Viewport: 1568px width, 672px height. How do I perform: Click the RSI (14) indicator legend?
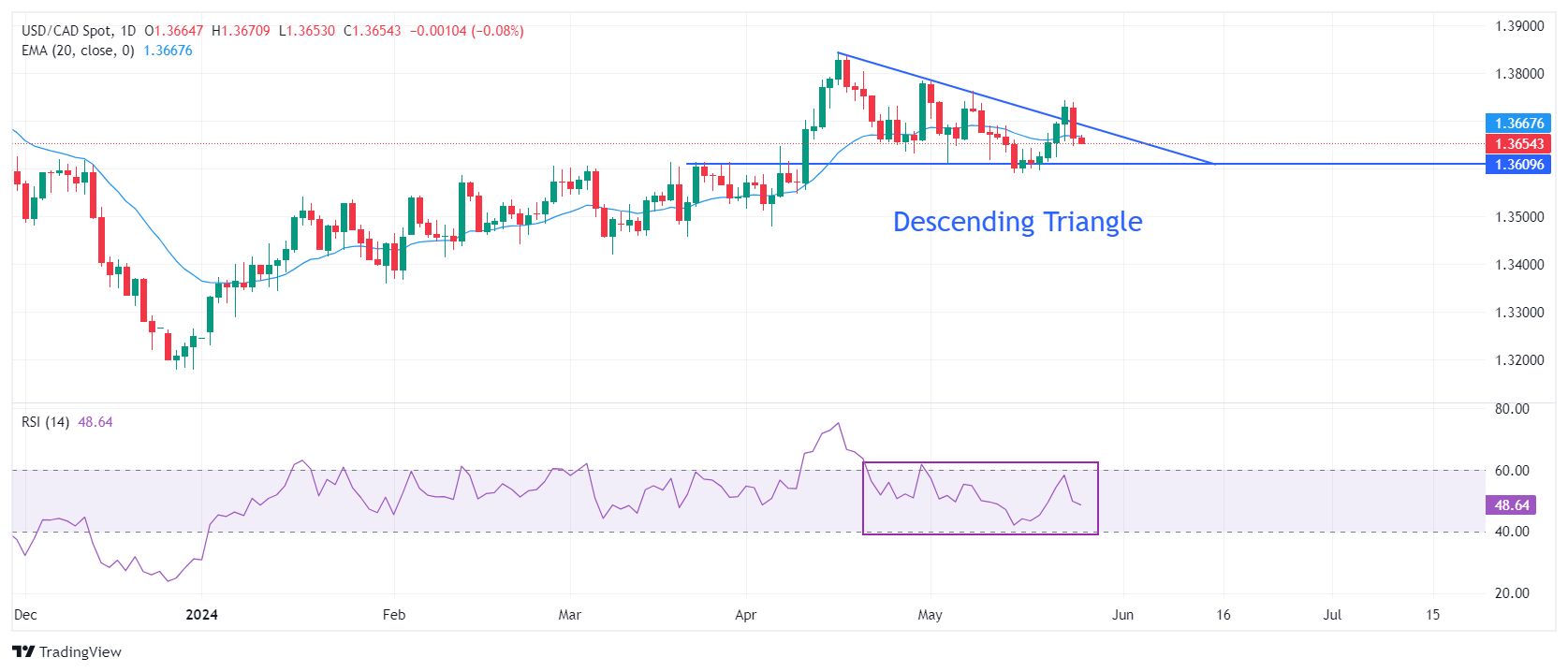click(x=46, y=422)
